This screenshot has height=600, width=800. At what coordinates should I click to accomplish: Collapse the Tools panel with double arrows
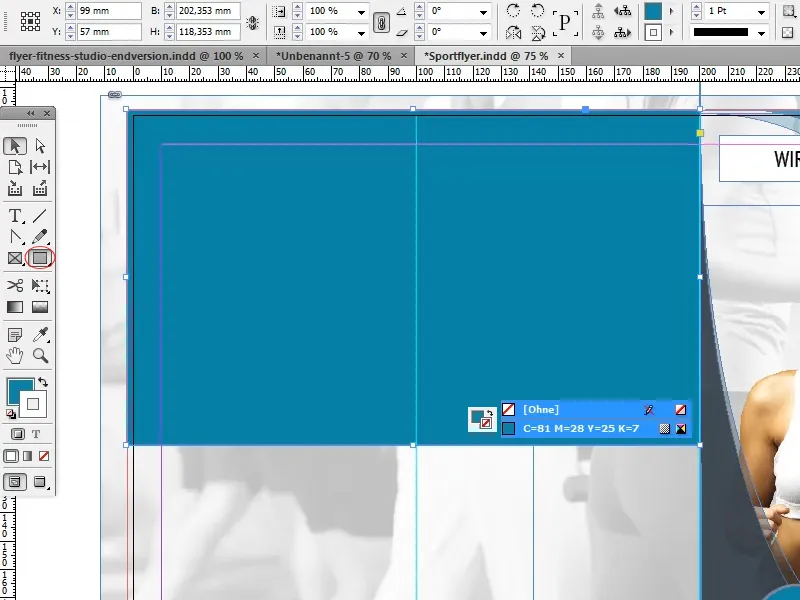coord(31,113)
